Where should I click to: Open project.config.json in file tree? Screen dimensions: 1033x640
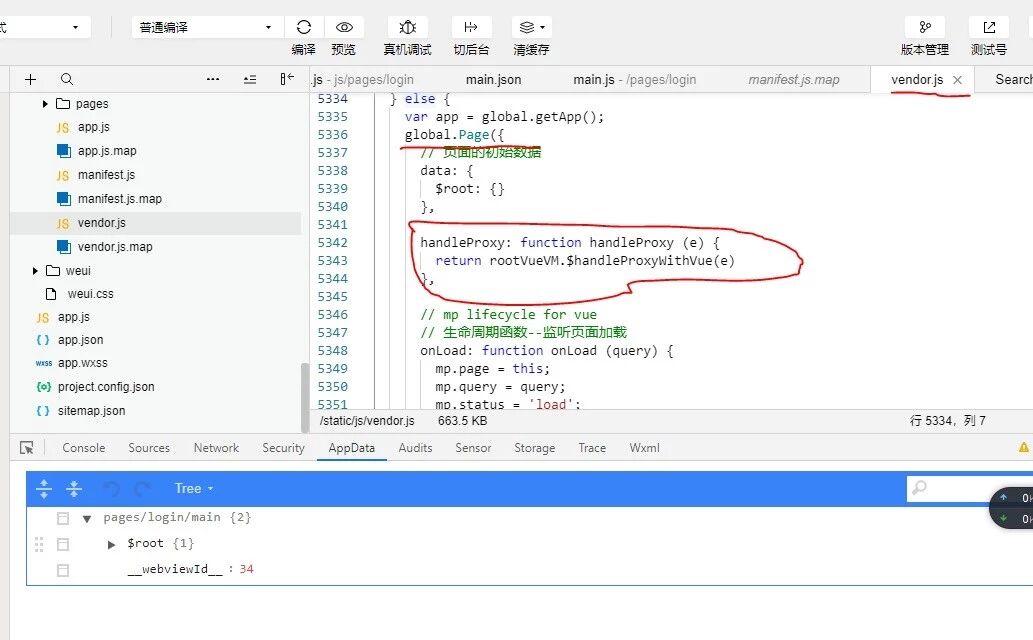[105, 387]
